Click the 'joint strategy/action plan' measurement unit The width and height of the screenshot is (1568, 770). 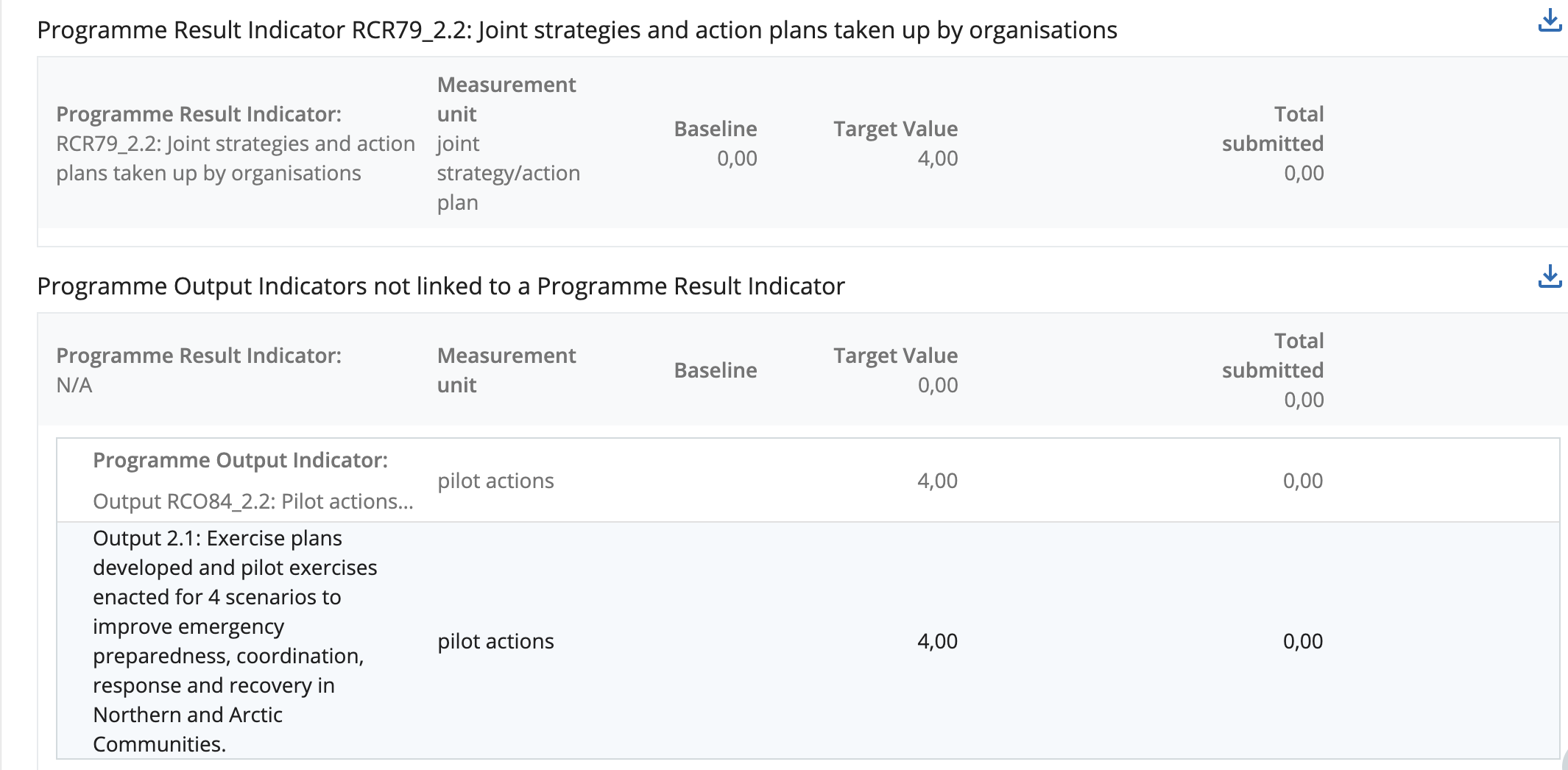(508, 173)
